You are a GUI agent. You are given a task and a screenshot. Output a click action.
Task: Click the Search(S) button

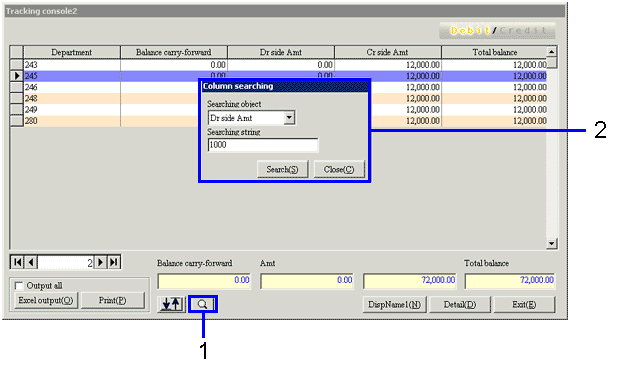tap(282, 170)
